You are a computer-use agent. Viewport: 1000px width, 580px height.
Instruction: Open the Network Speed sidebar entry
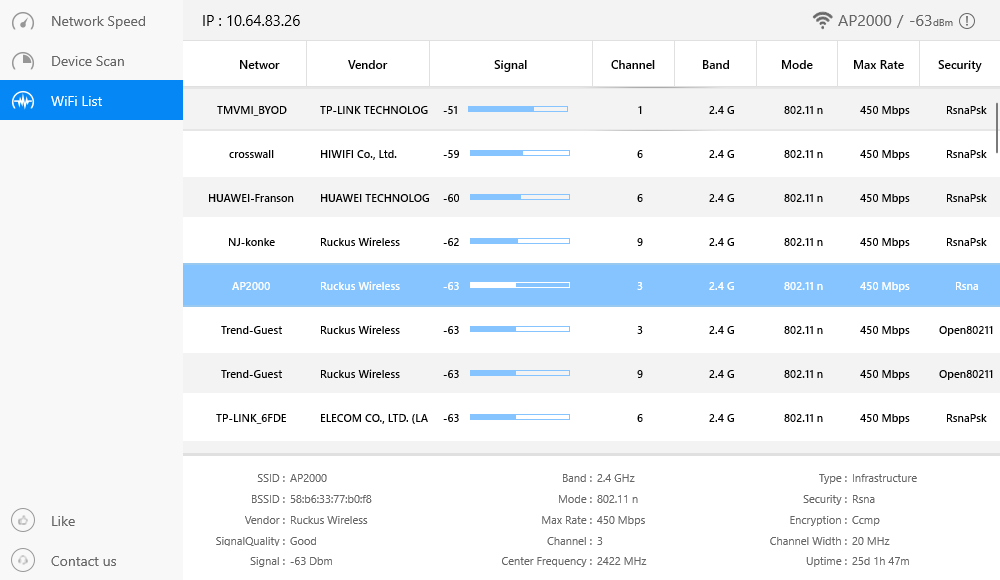click(99, 21)
